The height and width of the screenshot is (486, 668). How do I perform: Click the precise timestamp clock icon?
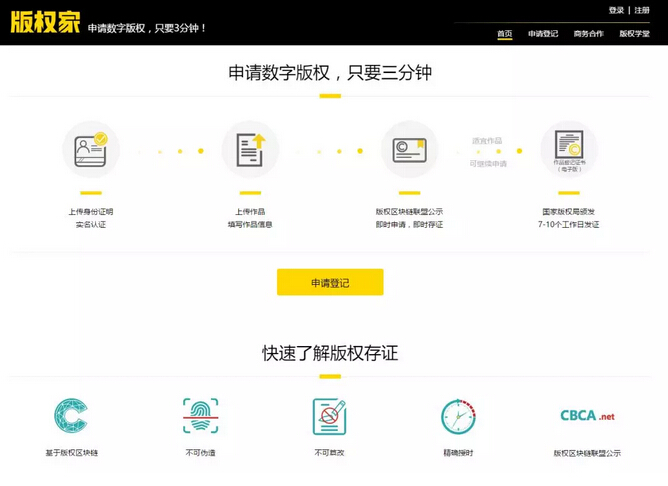point(458,416)
